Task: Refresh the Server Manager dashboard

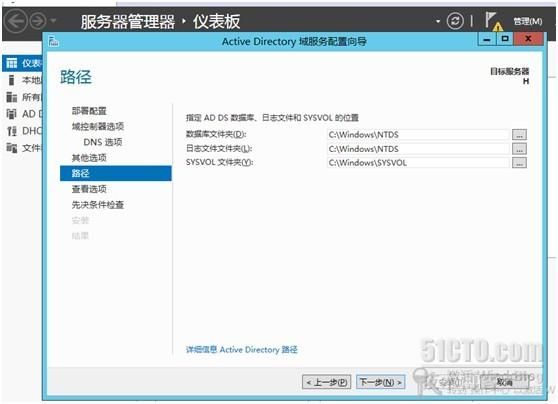Action: [x=455, y=21]
